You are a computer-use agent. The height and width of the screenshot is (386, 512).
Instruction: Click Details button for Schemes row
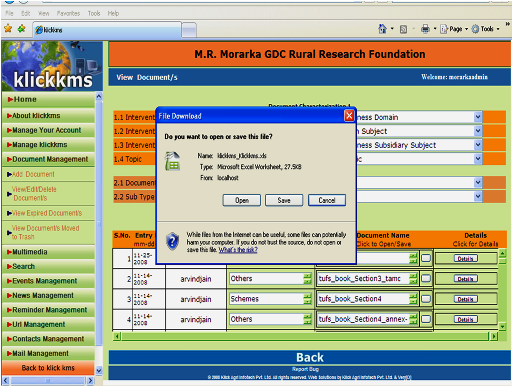pyautogui.click(x=466, y=299)
